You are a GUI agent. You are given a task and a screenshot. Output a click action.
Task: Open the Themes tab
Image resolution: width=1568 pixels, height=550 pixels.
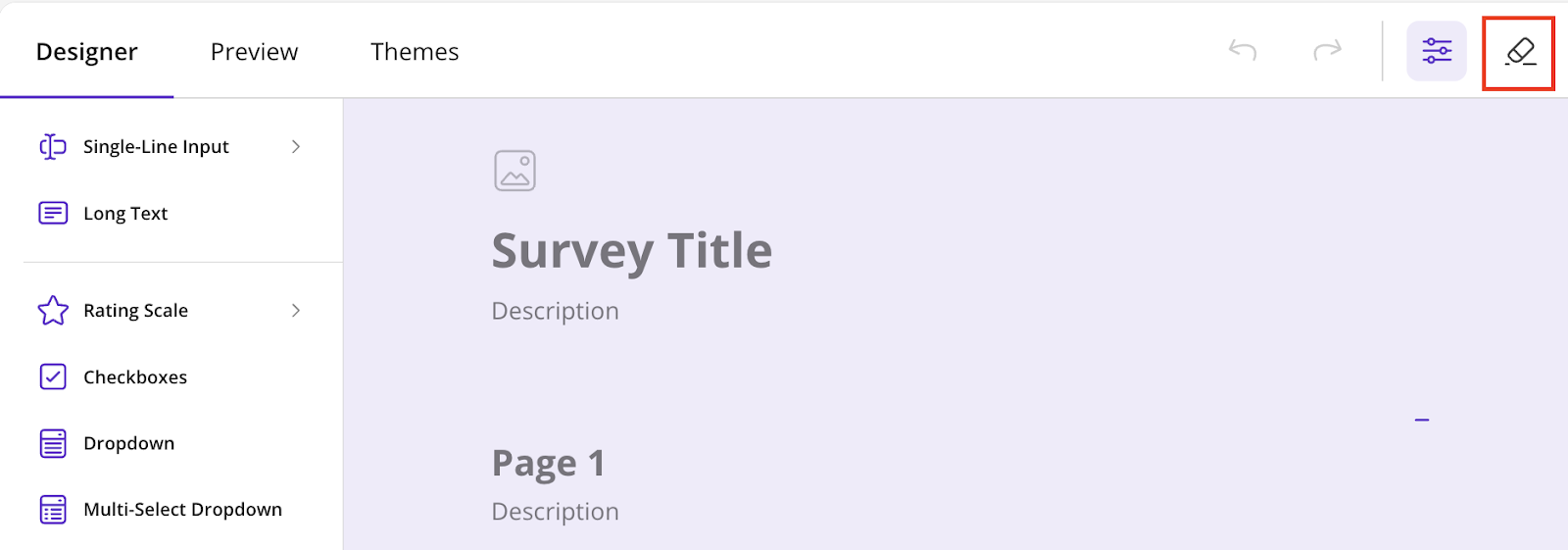(415, 52)
